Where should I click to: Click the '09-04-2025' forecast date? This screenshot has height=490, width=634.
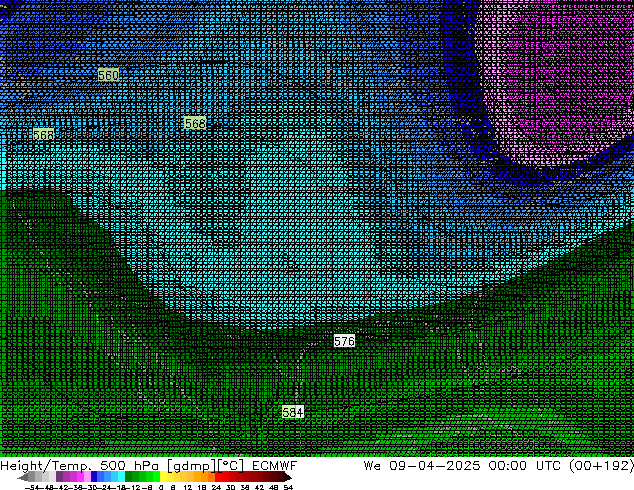(435, 465)
